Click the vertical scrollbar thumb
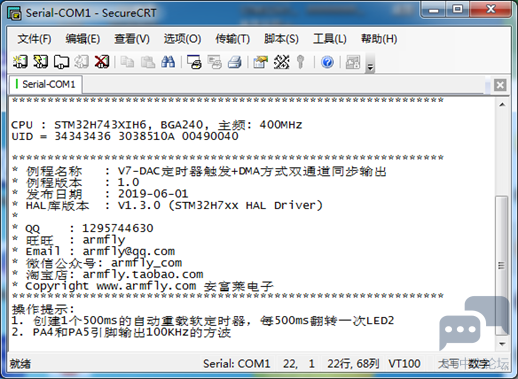518x379 pixels. click(502, 265)
